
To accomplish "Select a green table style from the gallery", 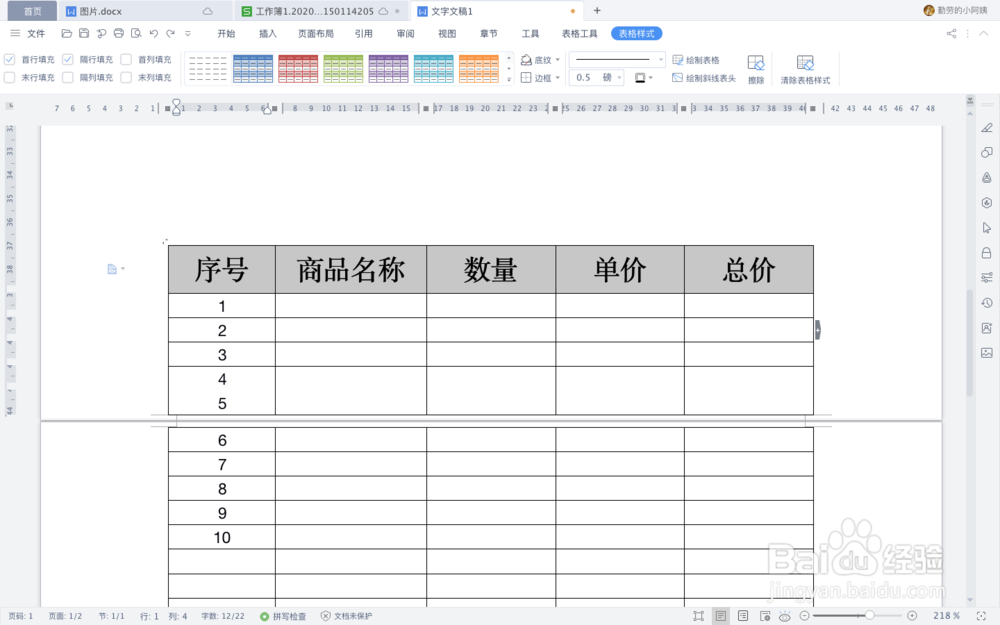I will (343, 67).
